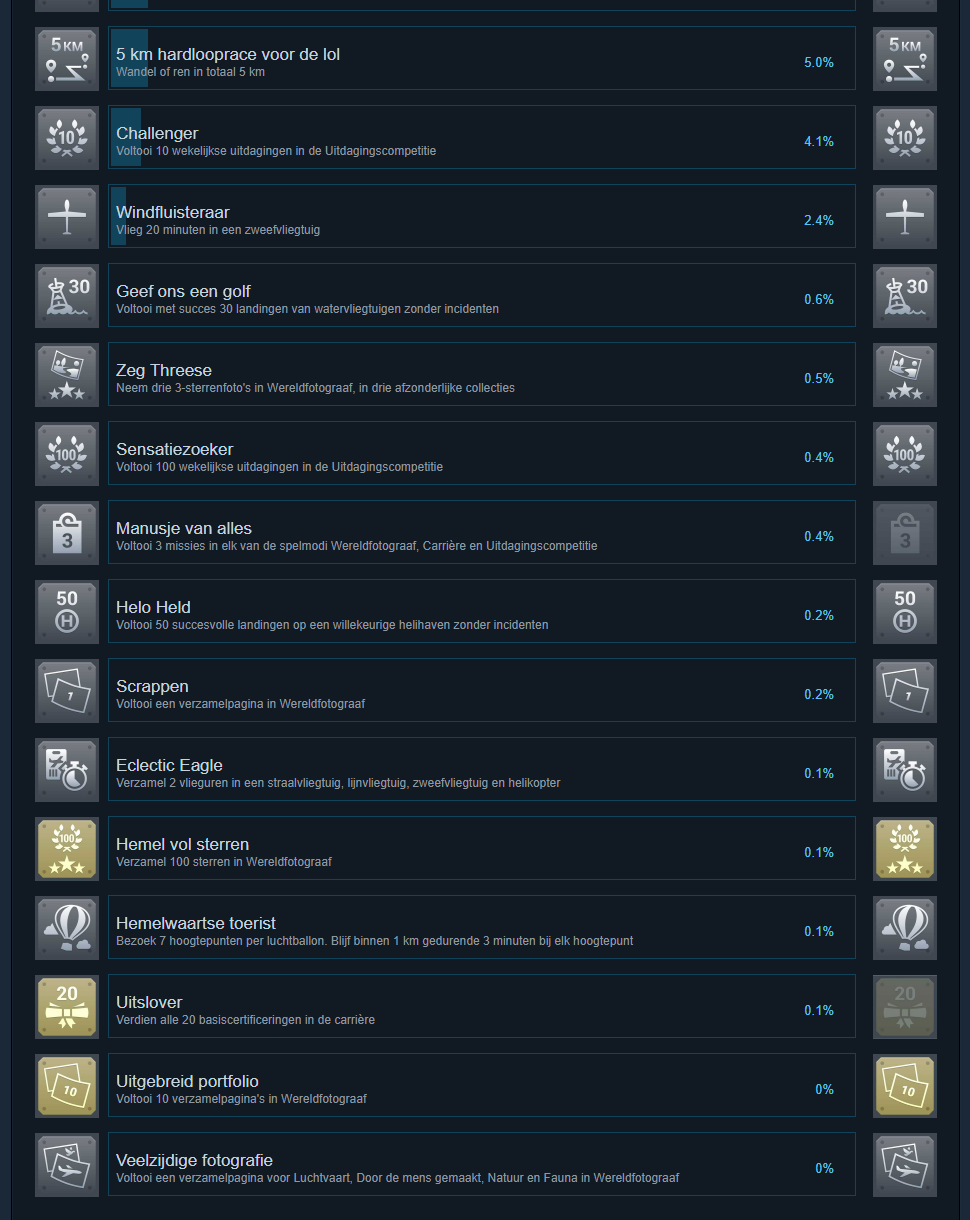Click the left Zeg Threese photo stars icon
The width and height of the screenshot is (970, 1220).
(67, 375)
